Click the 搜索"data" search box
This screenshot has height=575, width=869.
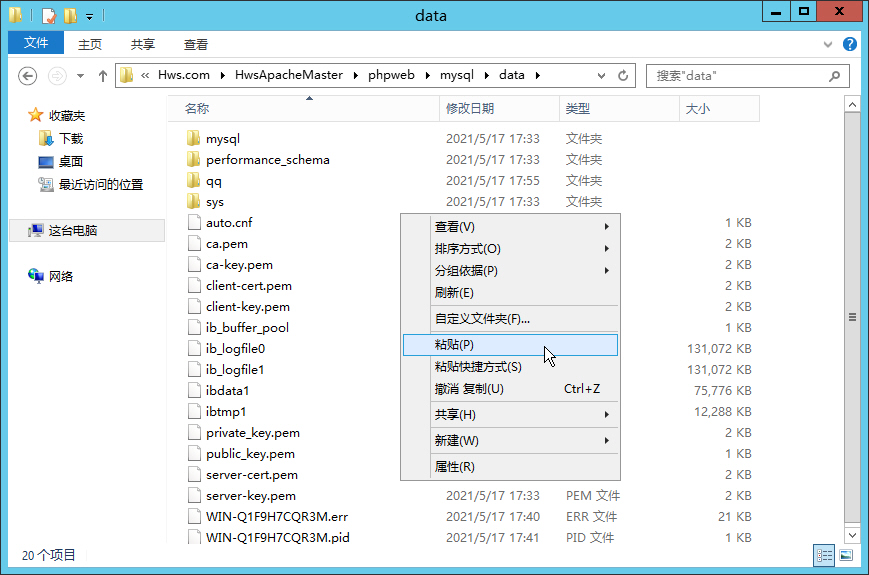coord(738,76)
